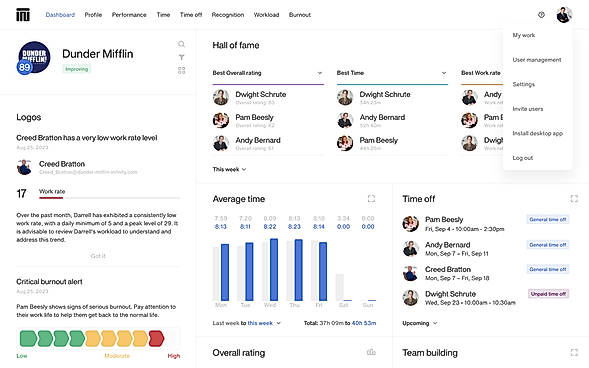Switch to the Performance tab
The image size is (589, 368).
click(x=129, y=15)
